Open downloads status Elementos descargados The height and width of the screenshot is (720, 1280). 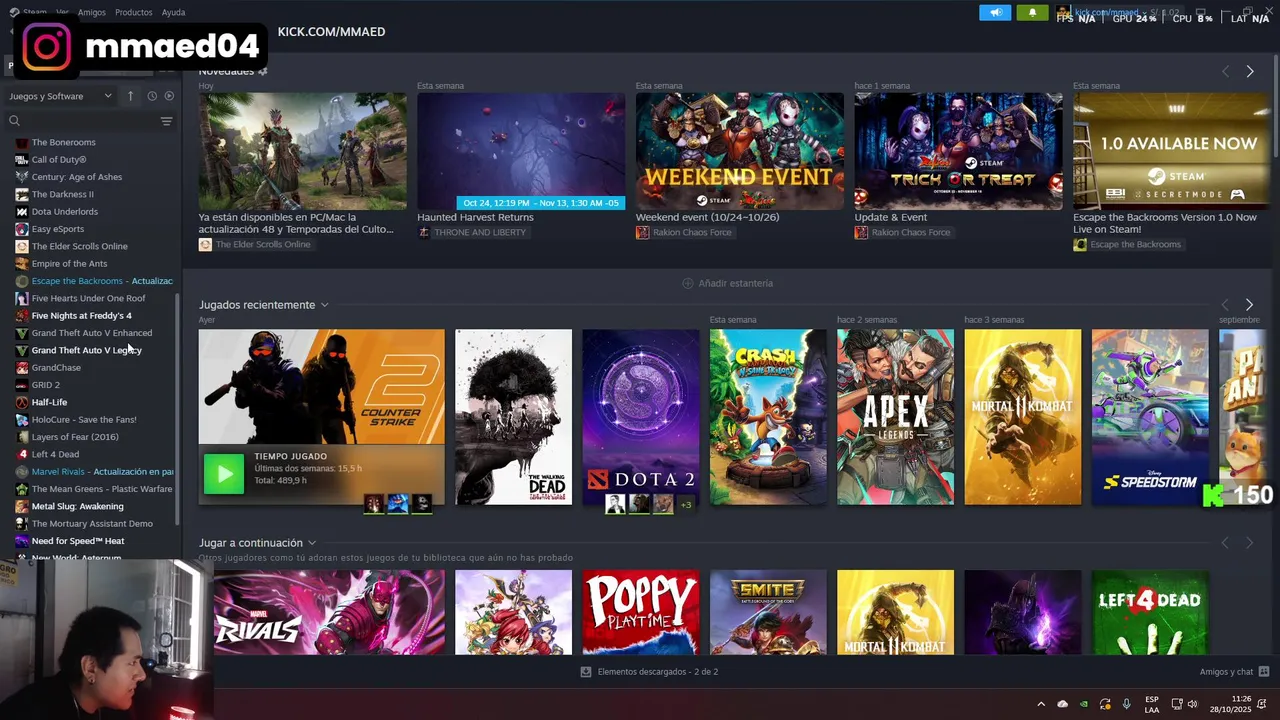tap(649, 672)
